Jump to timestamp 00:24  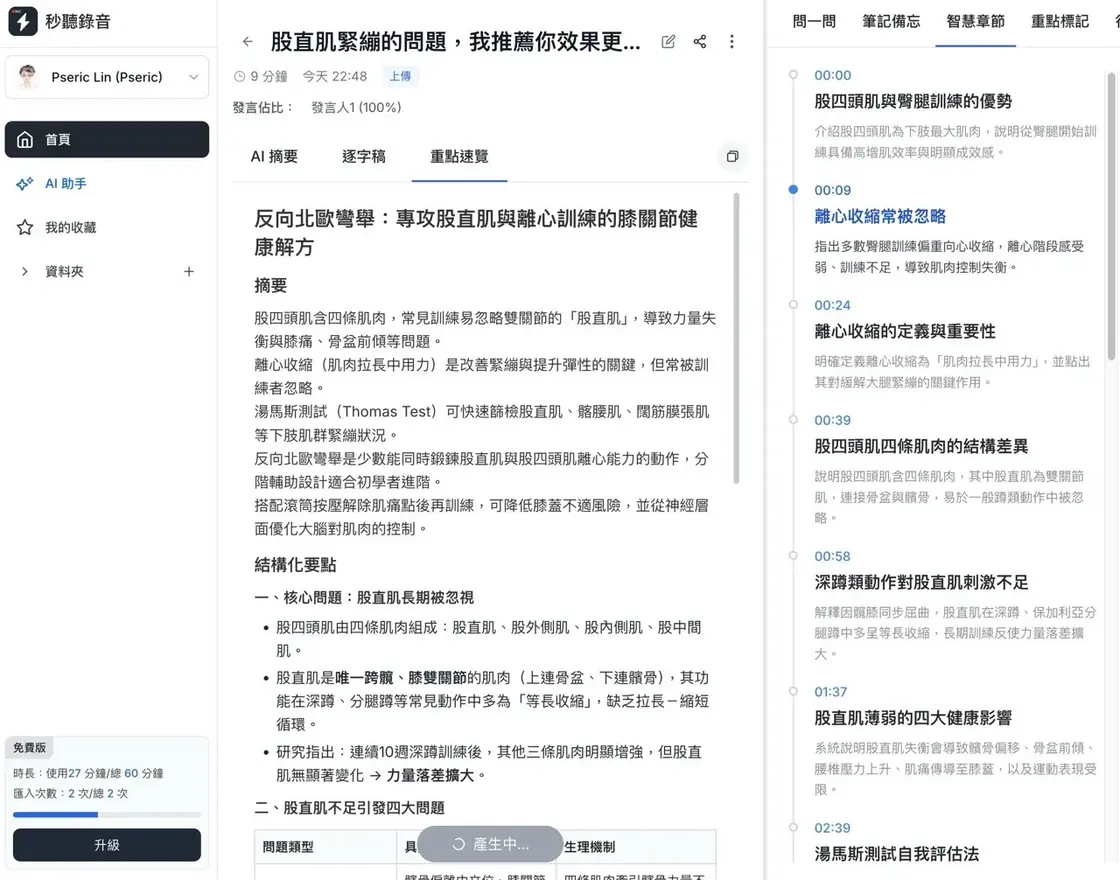pos(833,305)
